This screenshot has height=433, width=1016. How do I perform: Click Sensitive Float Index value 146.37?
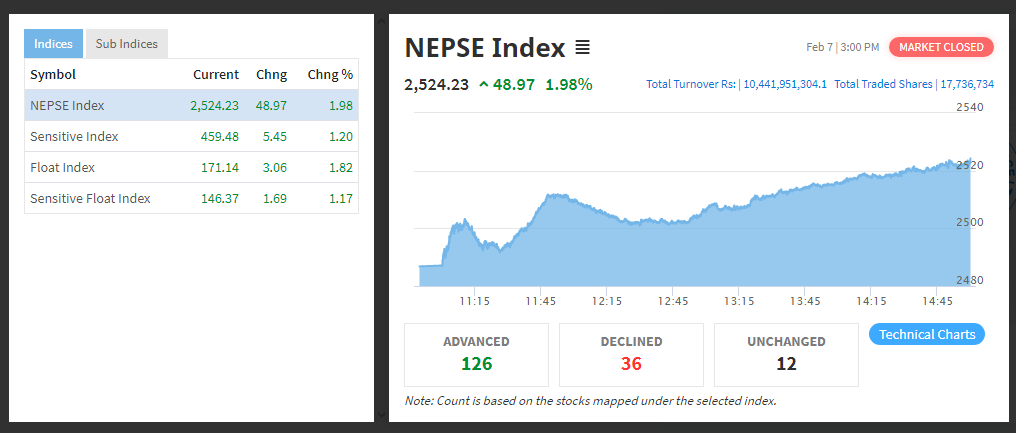220,198
